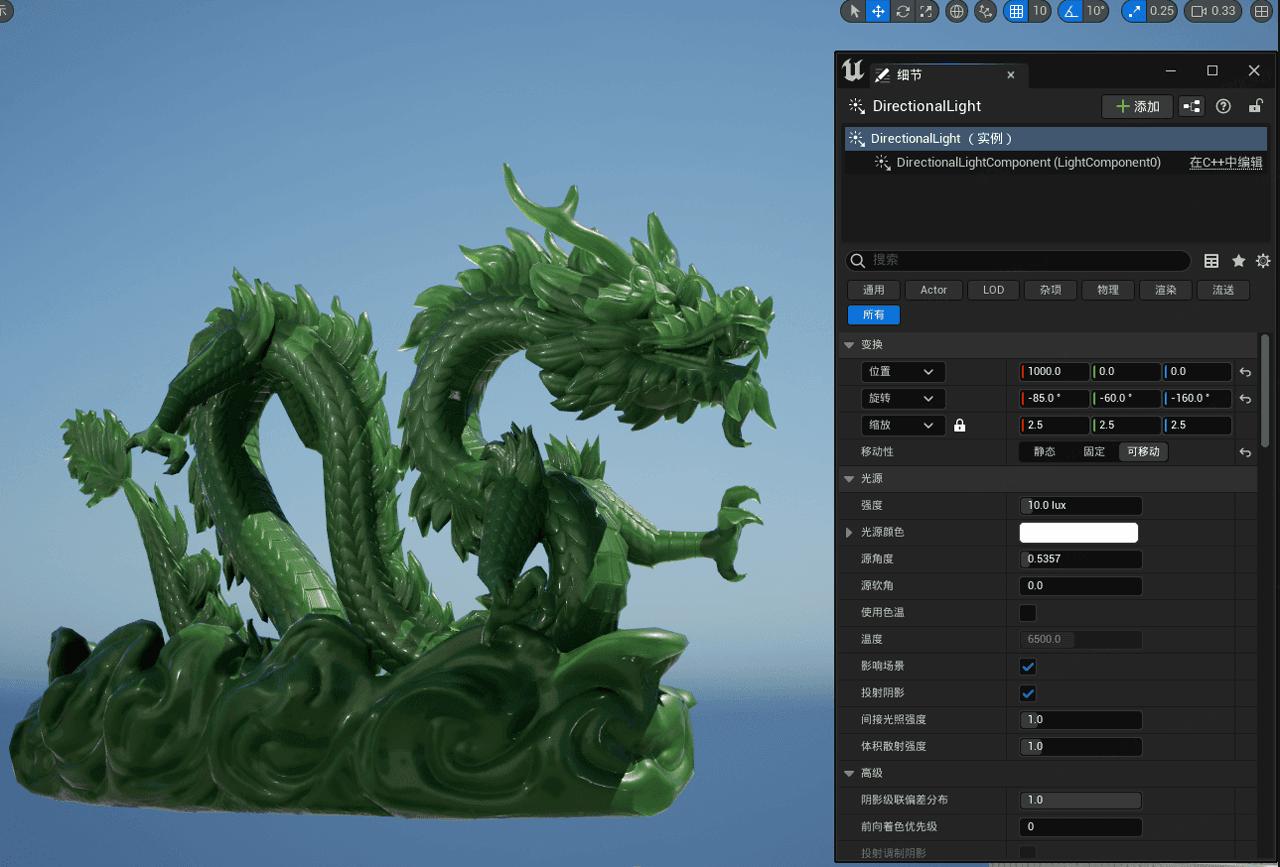Screen dimensions: 1280x867
Task: Uncheck the 影响场景 checkbox
Action: [x=1027, y=666]
